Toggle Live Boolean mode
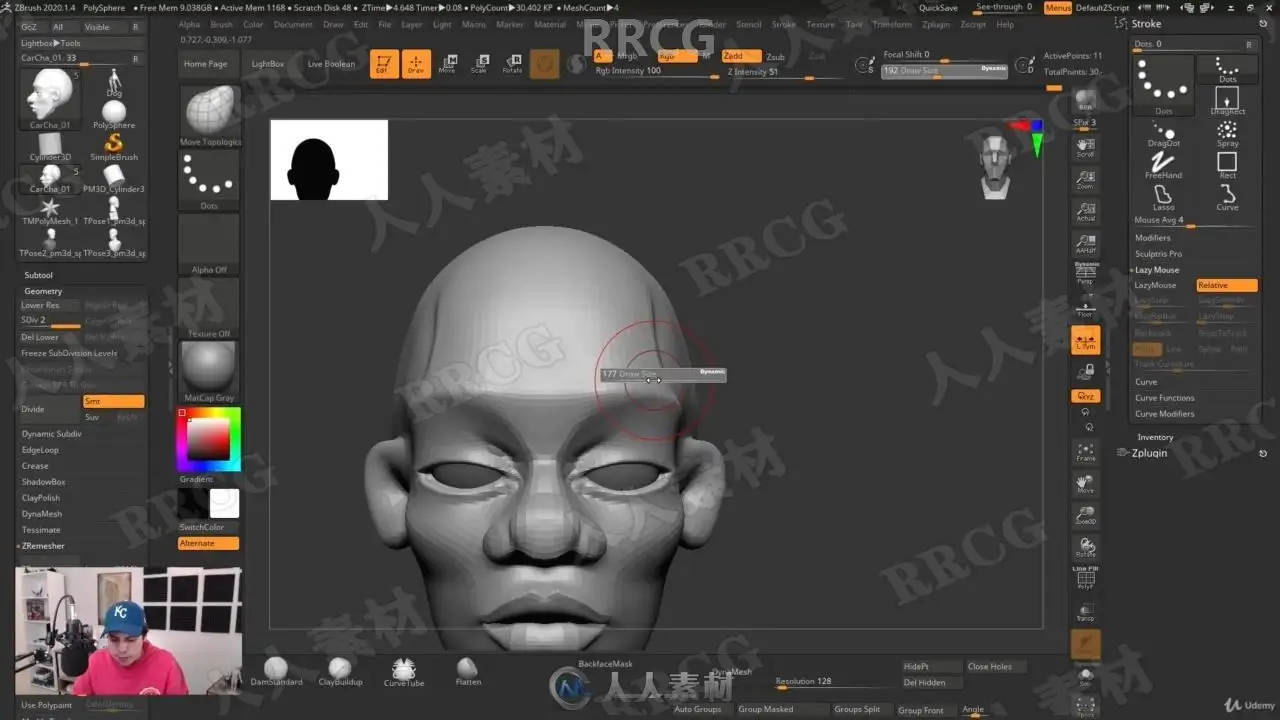The width and height of the screenshot is (1280, 720). coord(331,64)
